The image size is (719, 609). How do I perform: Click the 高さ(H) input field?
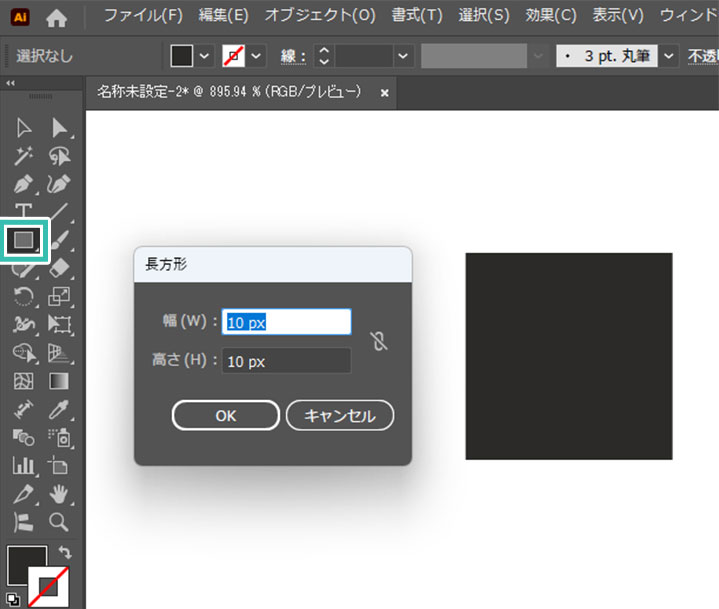click(x=286, y=361)
